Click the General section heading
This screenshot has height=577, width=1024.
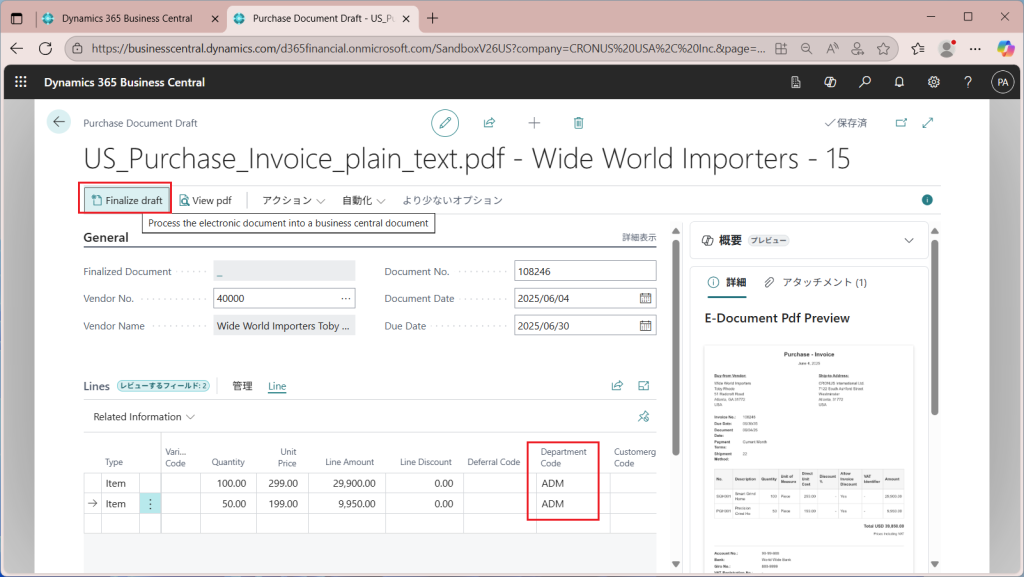pos(106,238)
